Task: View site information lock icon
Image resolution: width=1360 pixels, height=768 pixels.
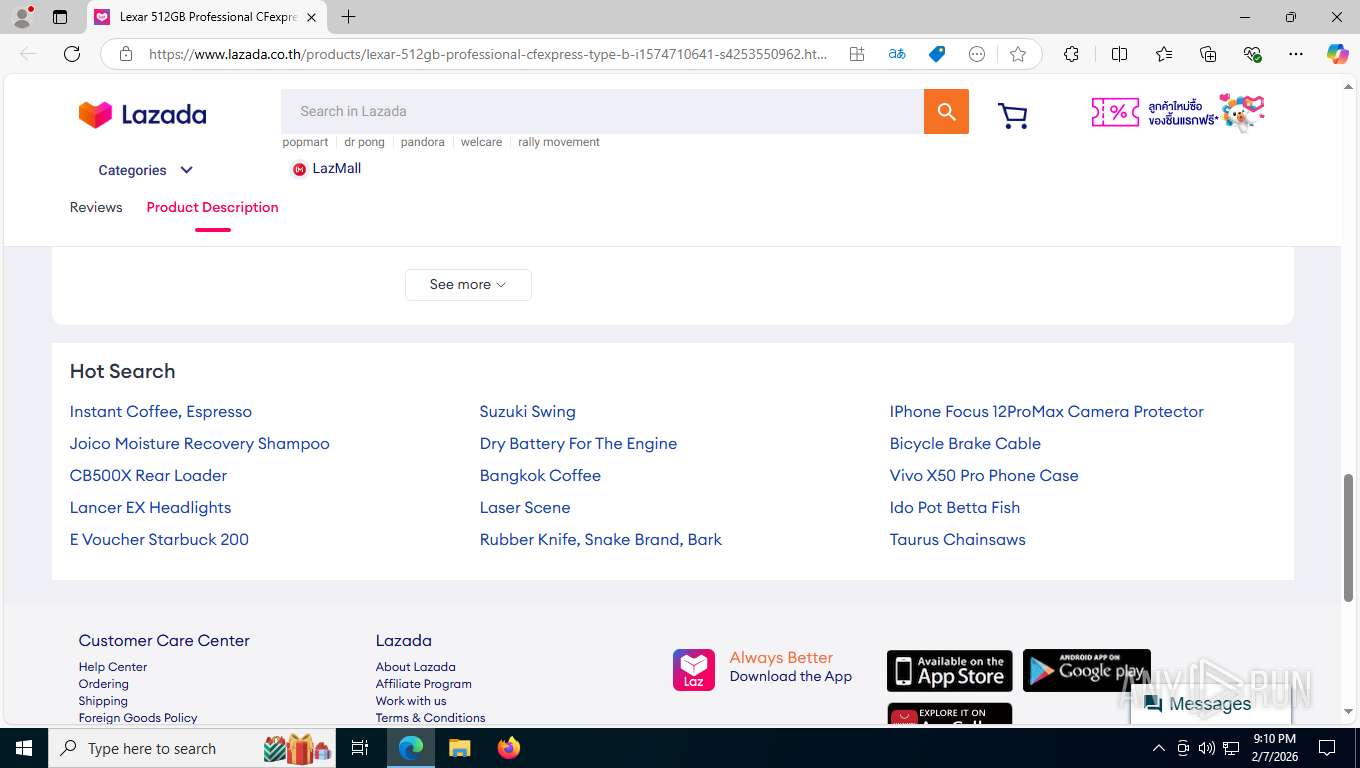Action: (x=126, y=54)
